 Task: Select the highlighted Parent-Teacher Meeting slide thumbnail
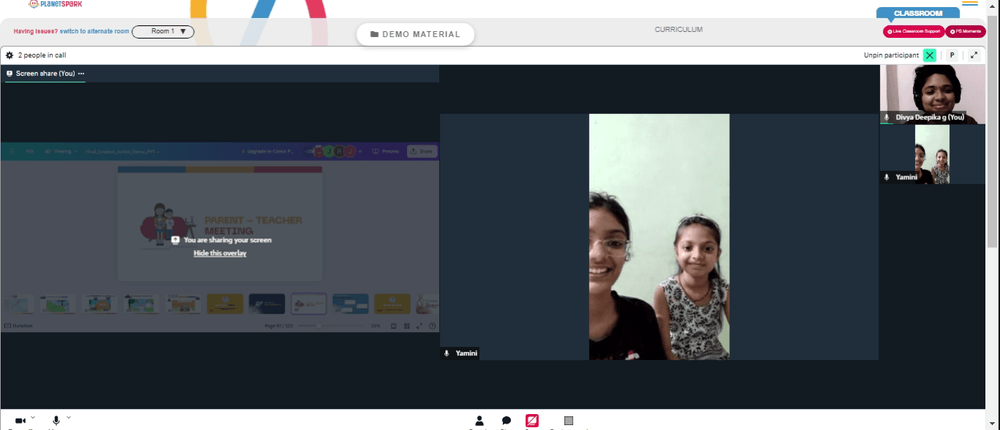(309, 304)
